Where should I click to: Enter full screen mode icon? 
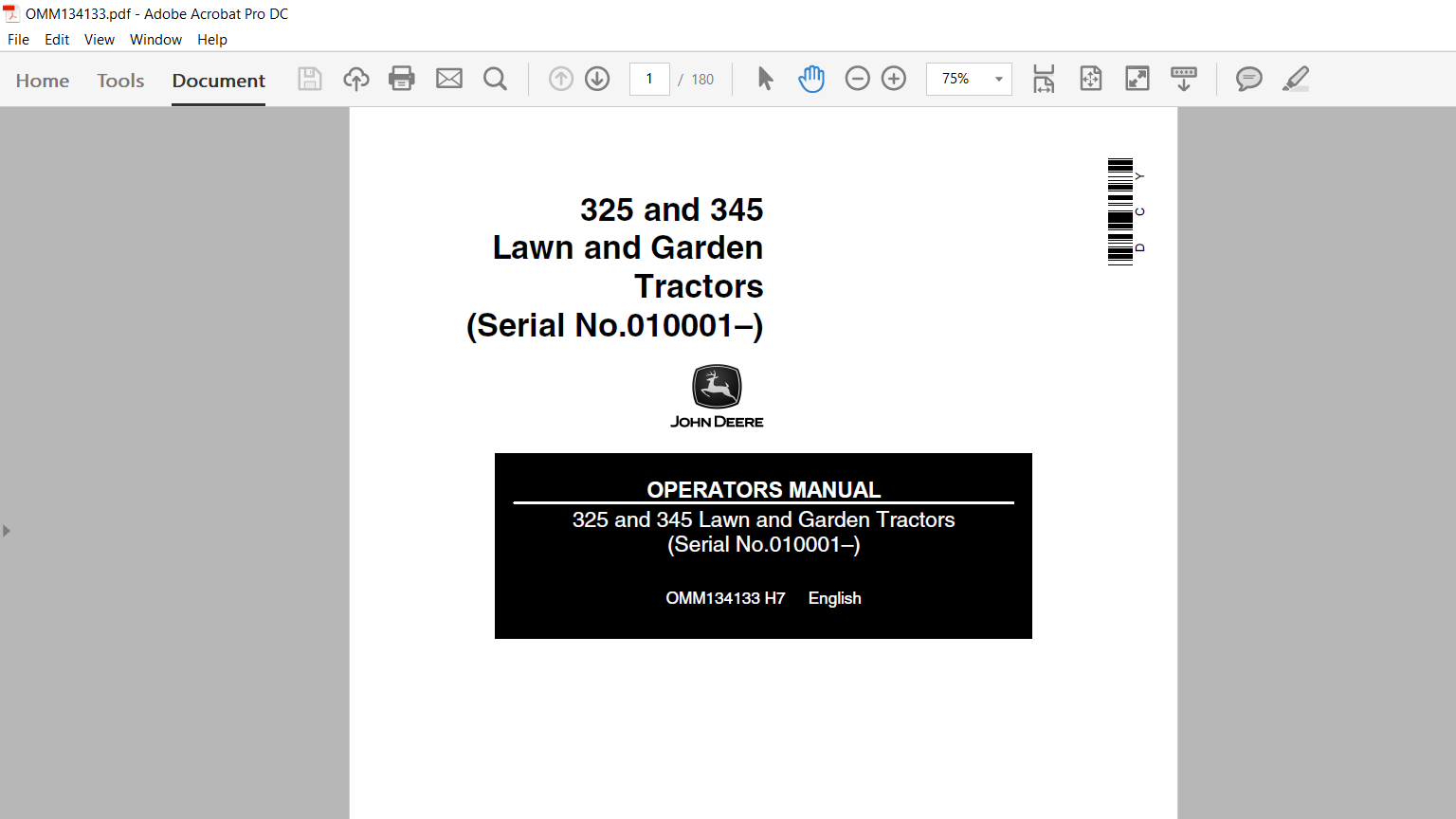tap(1137, 79)
